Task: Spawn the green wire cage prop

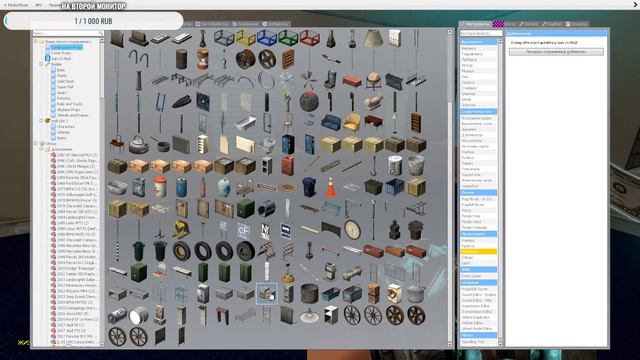Action: [x=288, y=38]
